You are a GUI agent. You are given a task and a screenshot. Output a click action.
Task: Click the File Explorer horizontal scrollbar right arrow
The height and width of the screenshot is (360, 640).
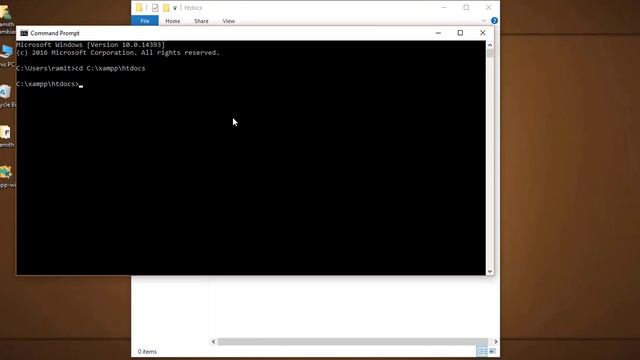pyautogui.click(x=496, y=342)
